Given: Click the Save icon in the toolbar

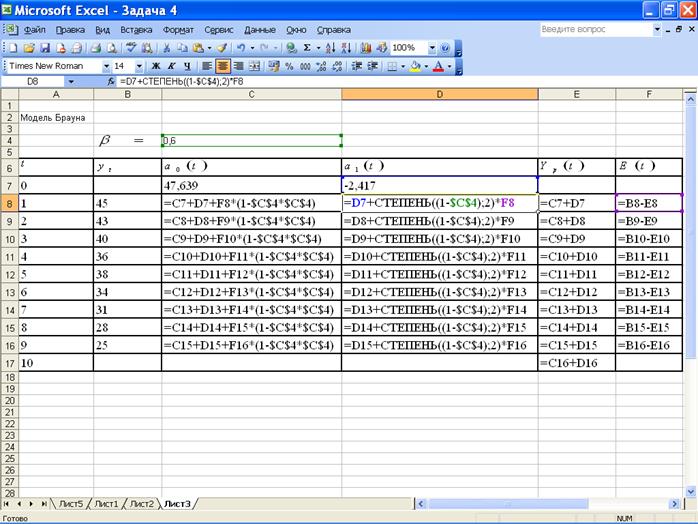Looking at the screenshot, I should point(46,47).
